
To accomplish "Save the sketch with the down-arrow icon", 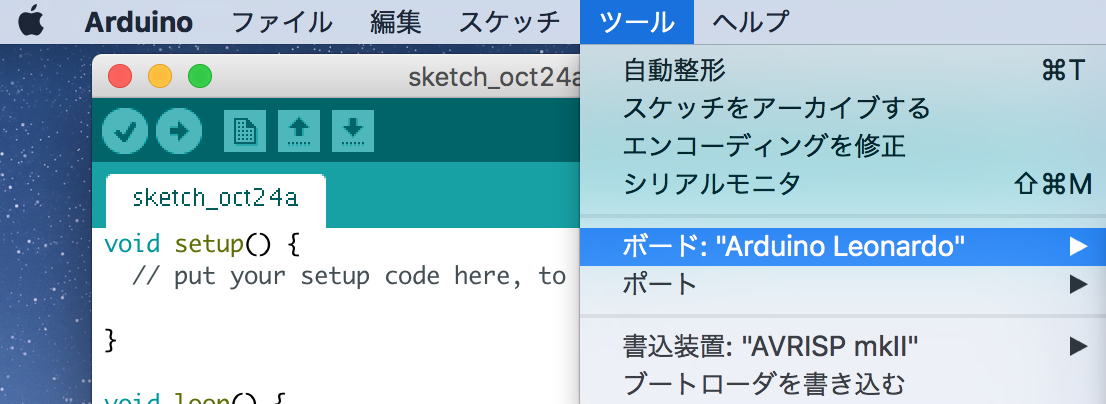I will [353, 131].
